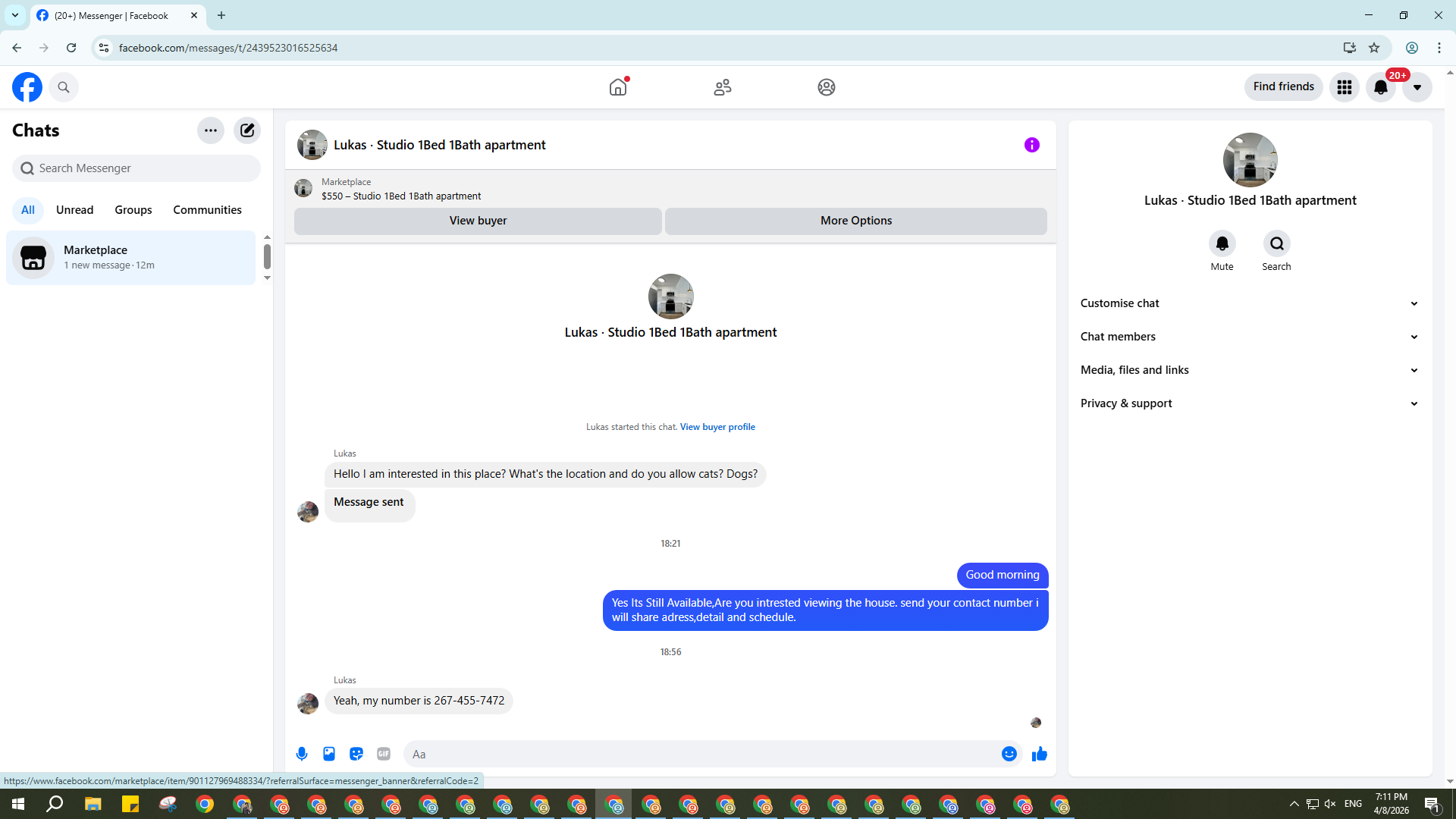Open the account dropdown arrow

tap(1417, 87)
